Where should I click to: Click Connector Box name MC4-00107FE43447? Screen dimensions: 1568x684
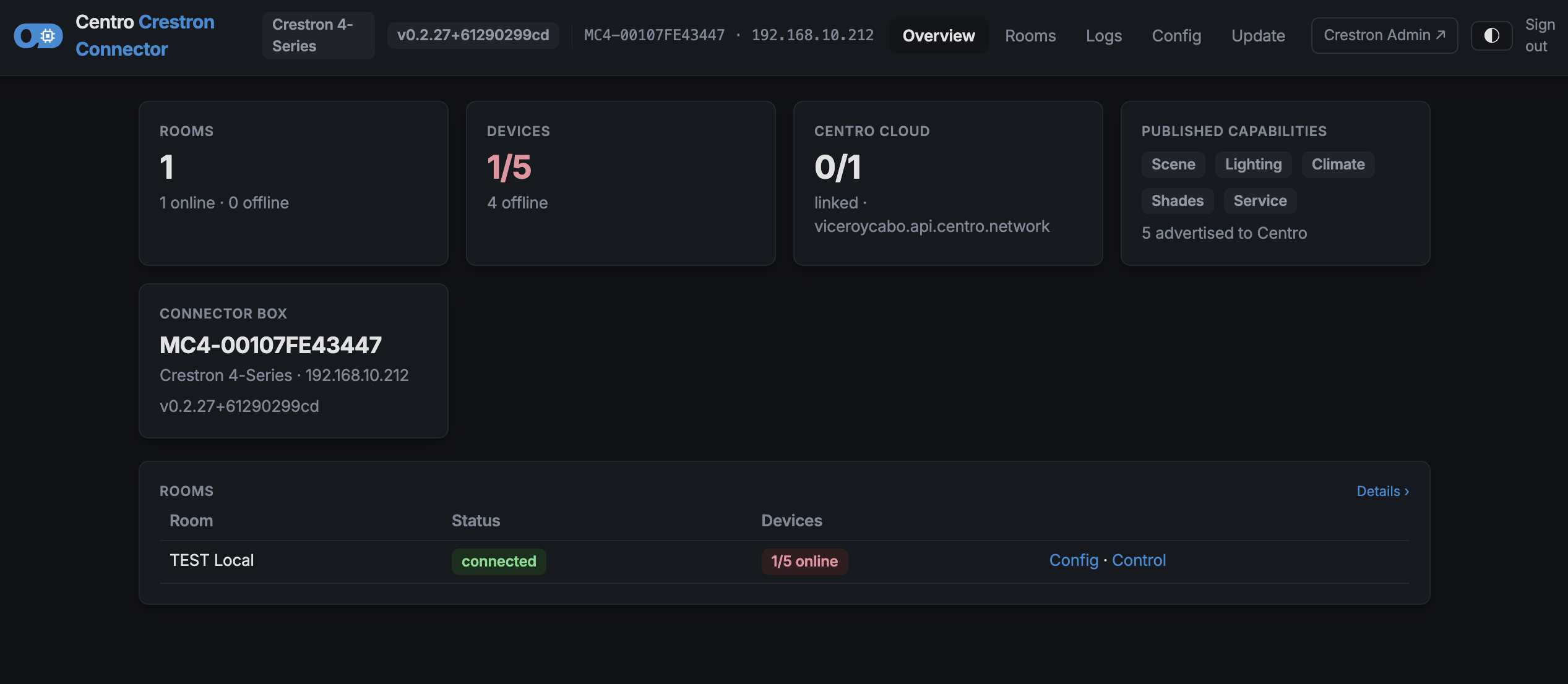[270, 345]
